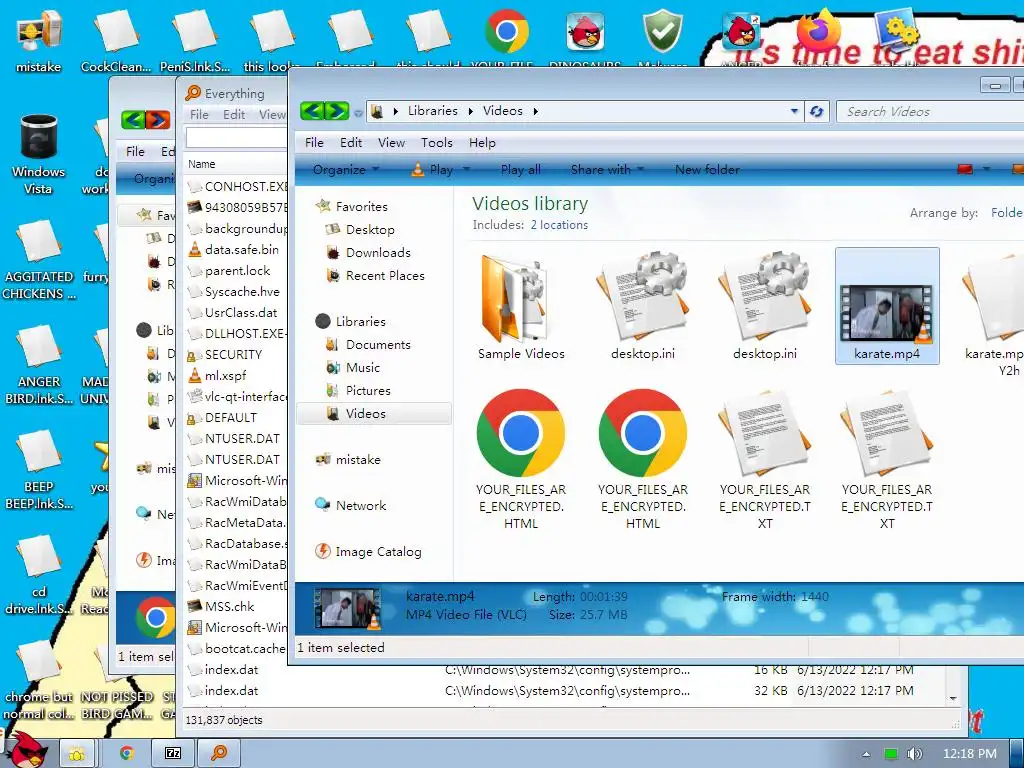Select the second desktop.ini file

[765, 307]
